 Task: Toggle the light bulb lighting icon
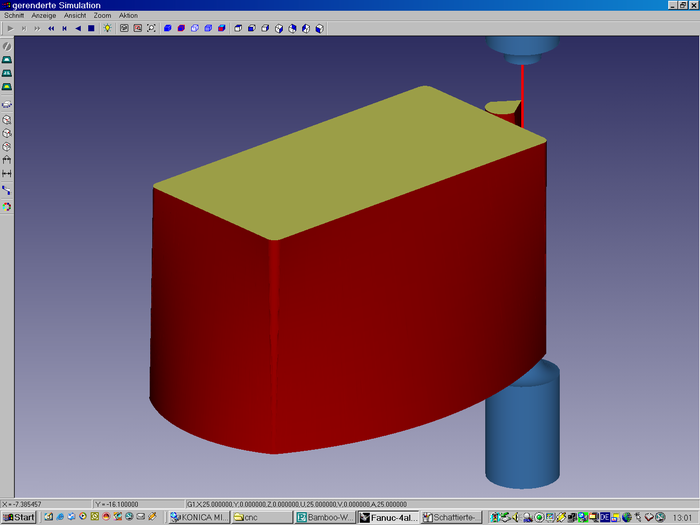pos(106,28)
